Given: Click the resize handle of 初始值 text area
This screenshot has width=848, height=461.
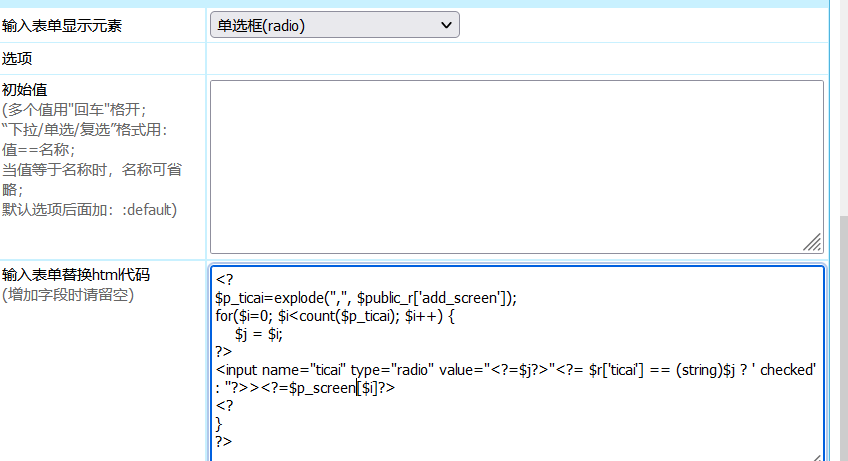Looking at the screenshot, I should 813,243.
